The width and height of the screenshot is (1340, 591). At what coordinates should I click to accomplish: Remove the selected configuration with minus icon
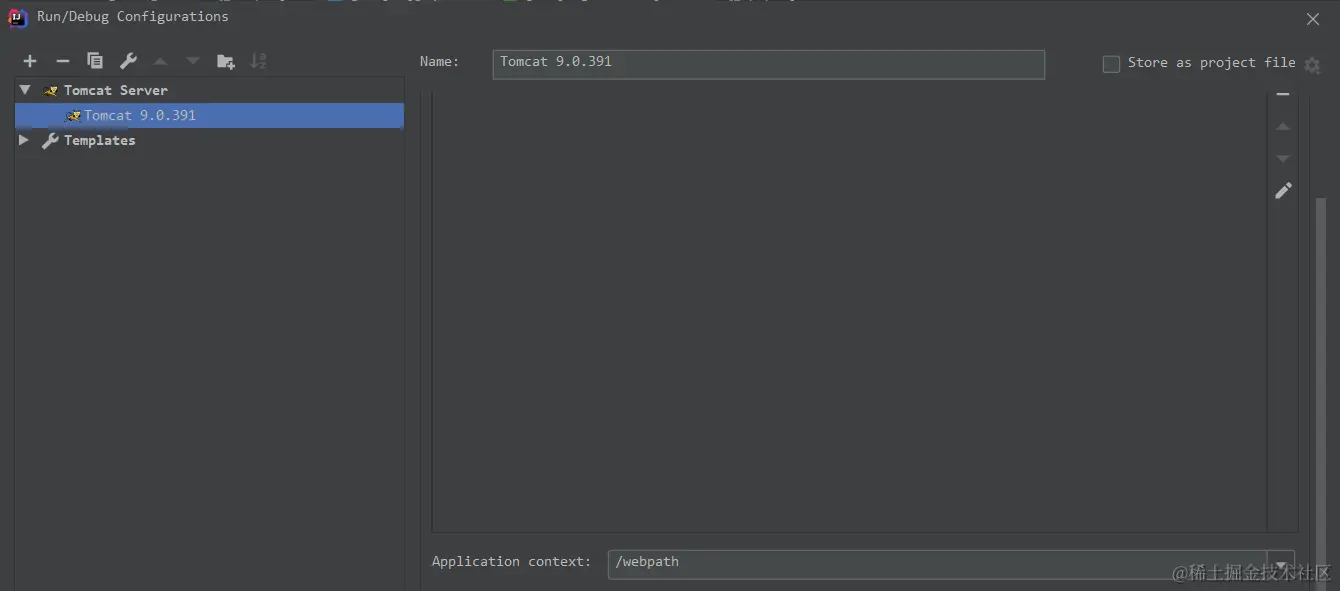point(62,61)
